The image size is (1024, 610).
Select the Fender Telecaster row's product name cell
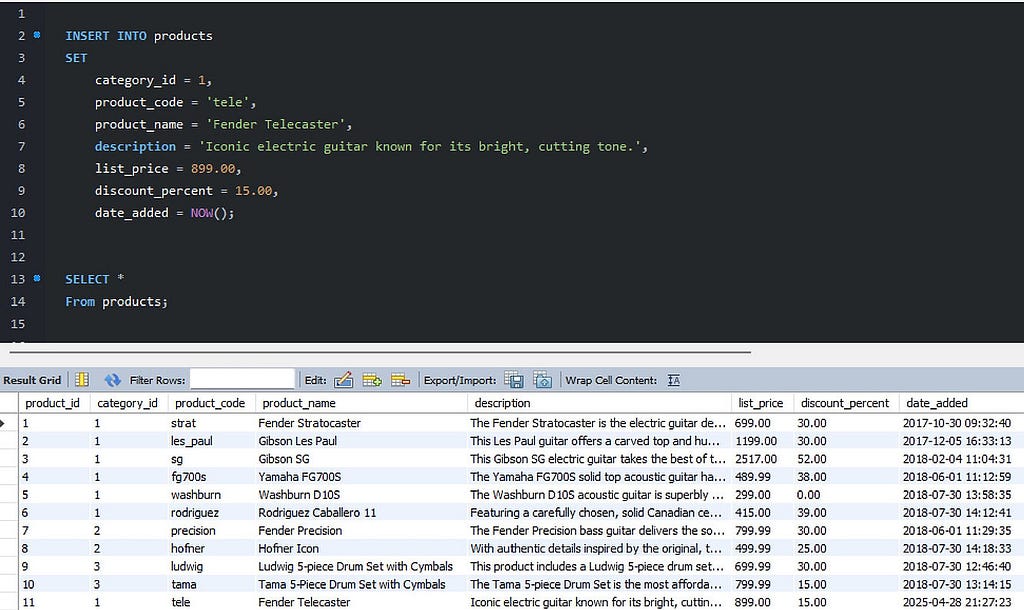[304, 602]
